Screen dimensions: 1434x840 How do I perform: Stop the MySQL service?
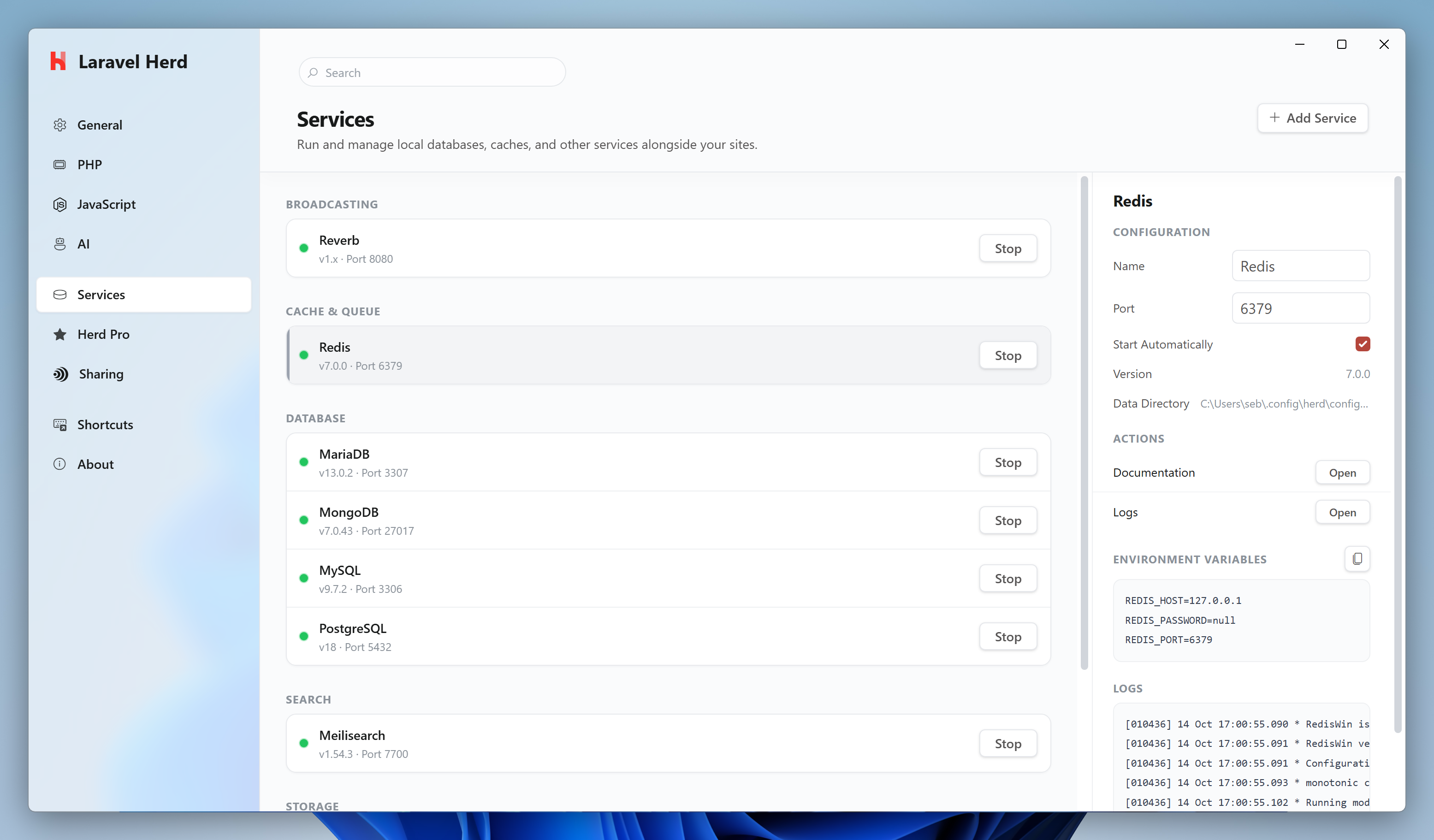(x=1008, y=578)
